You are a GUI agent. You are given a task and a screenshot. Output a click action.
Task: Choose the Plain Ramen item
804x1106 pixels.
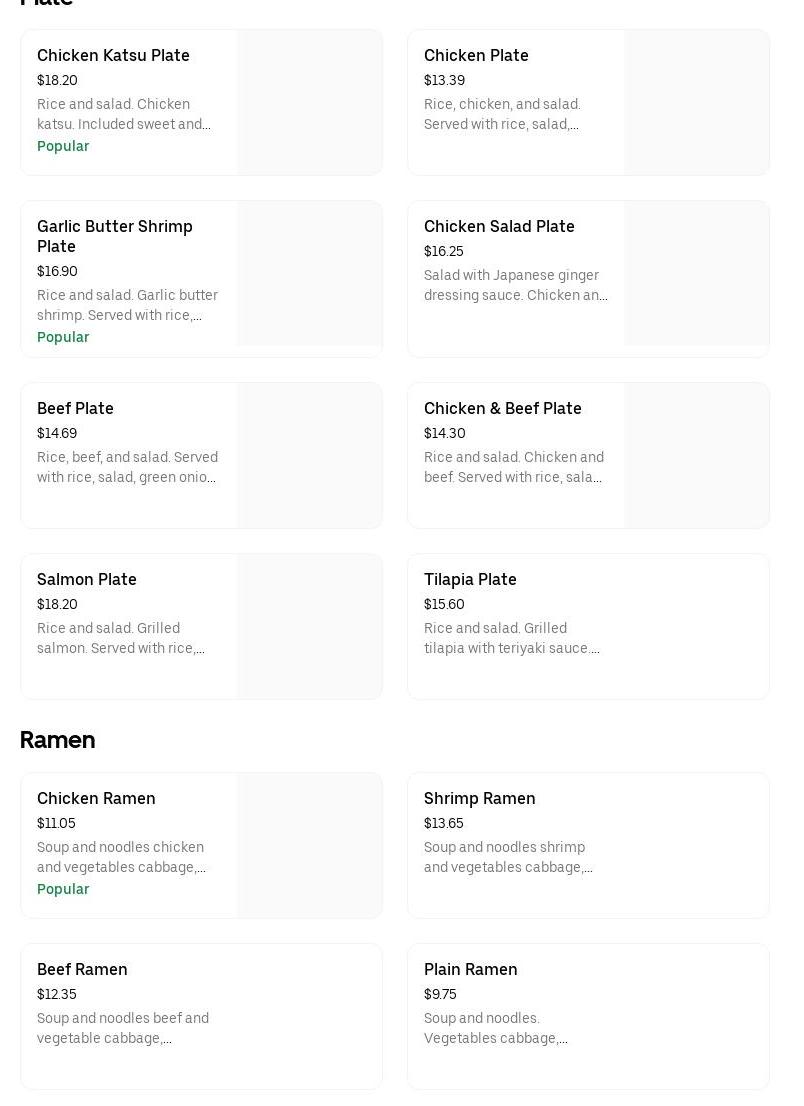coord(470,970)
